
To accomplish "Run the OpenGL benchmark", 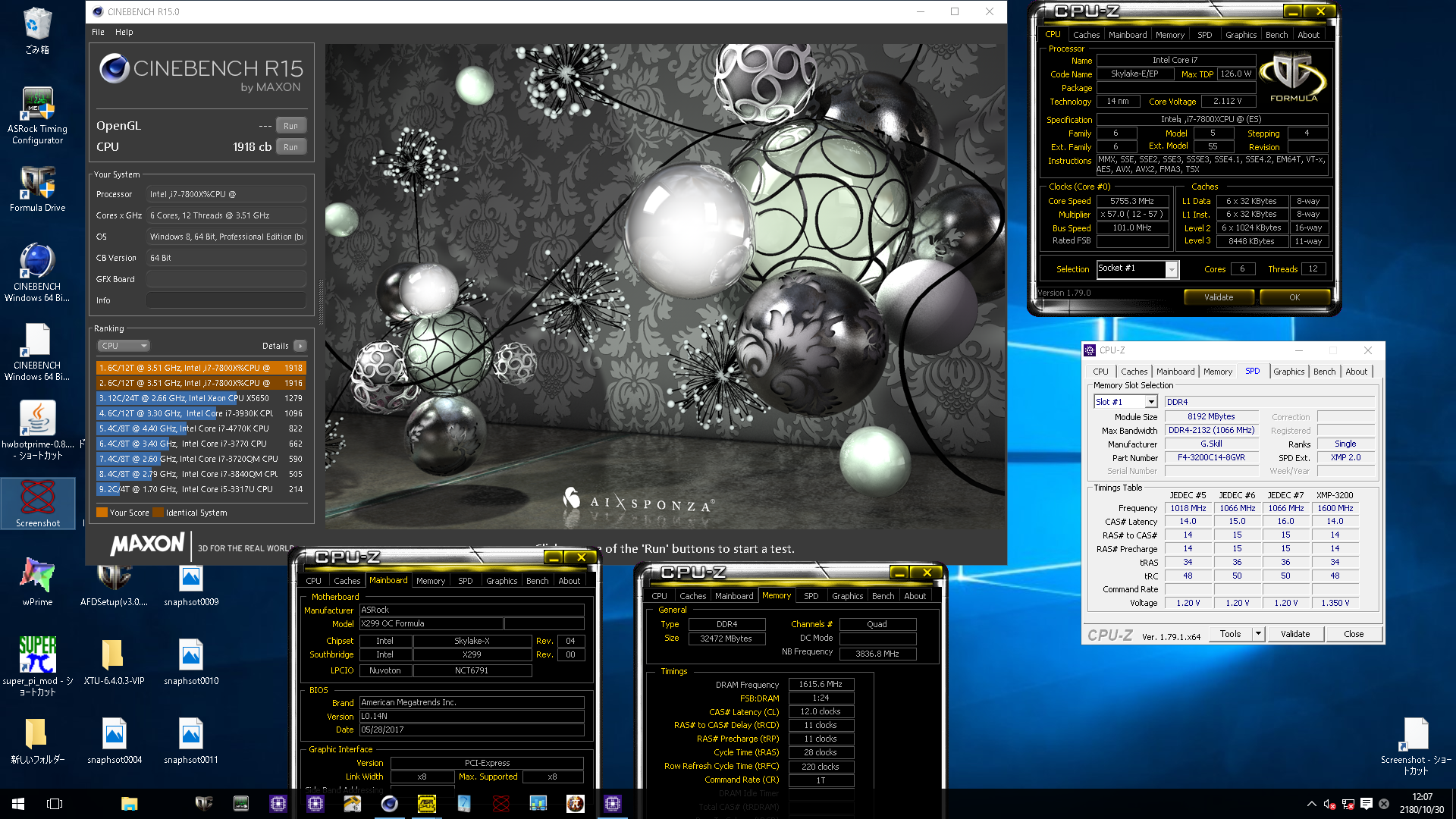I will point(290,126).
